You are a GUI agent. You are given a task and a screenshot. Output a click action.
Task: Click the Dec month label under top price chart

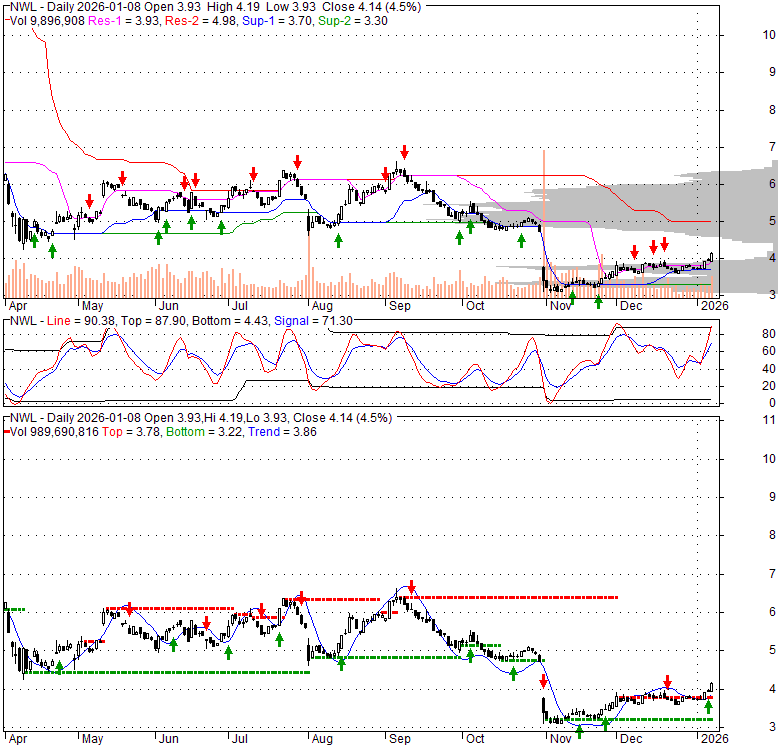(631, 306)
